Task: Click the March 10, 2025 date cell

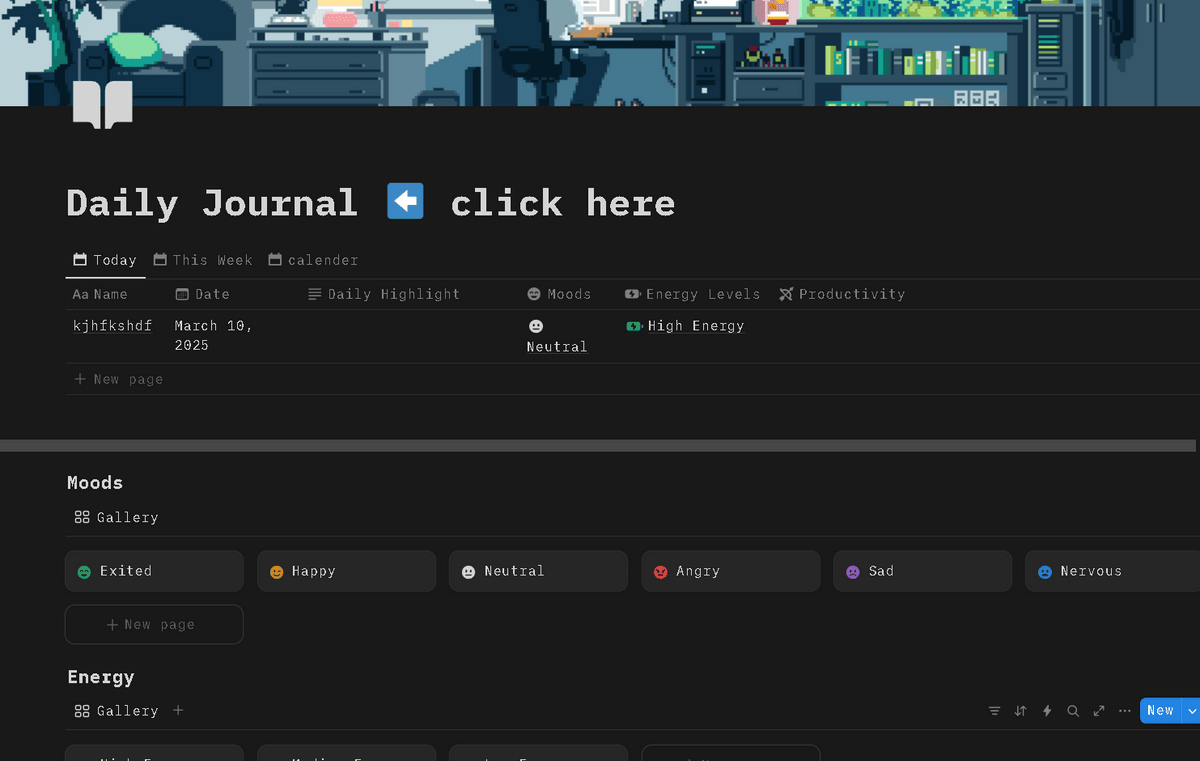Action: (x=213, y=335)
